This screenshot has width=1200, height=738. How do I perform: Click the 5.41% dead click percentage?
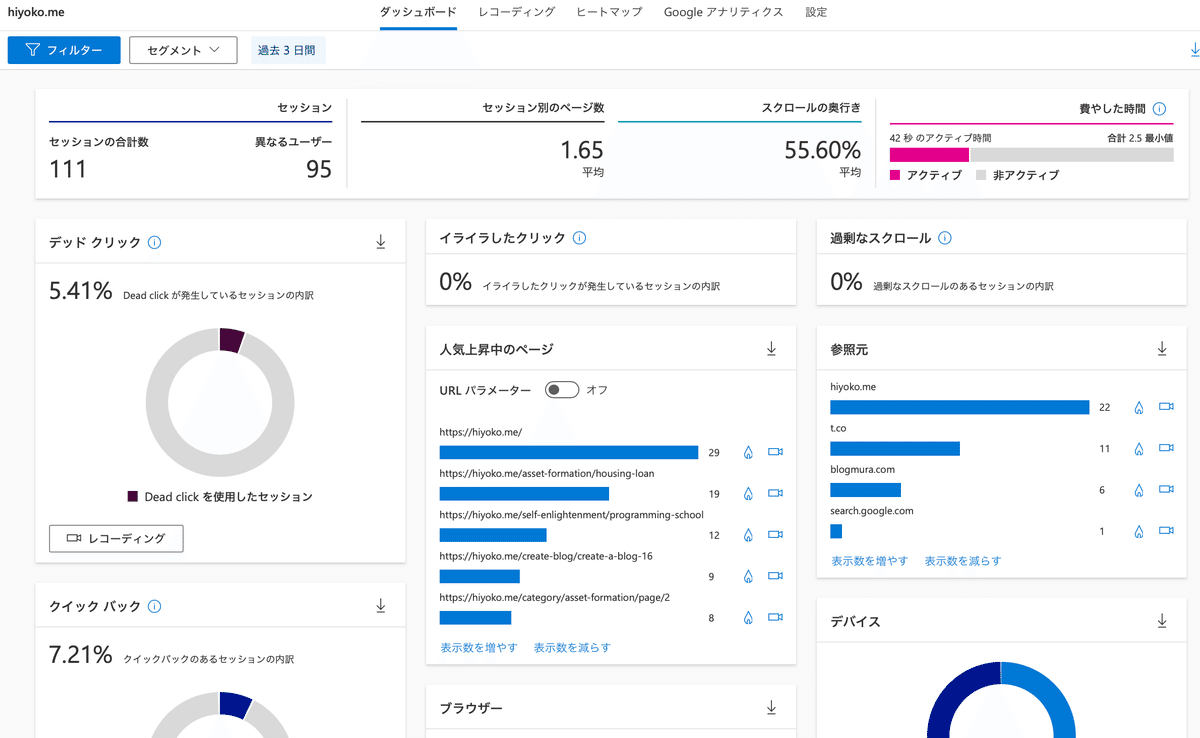click(81, 291)
